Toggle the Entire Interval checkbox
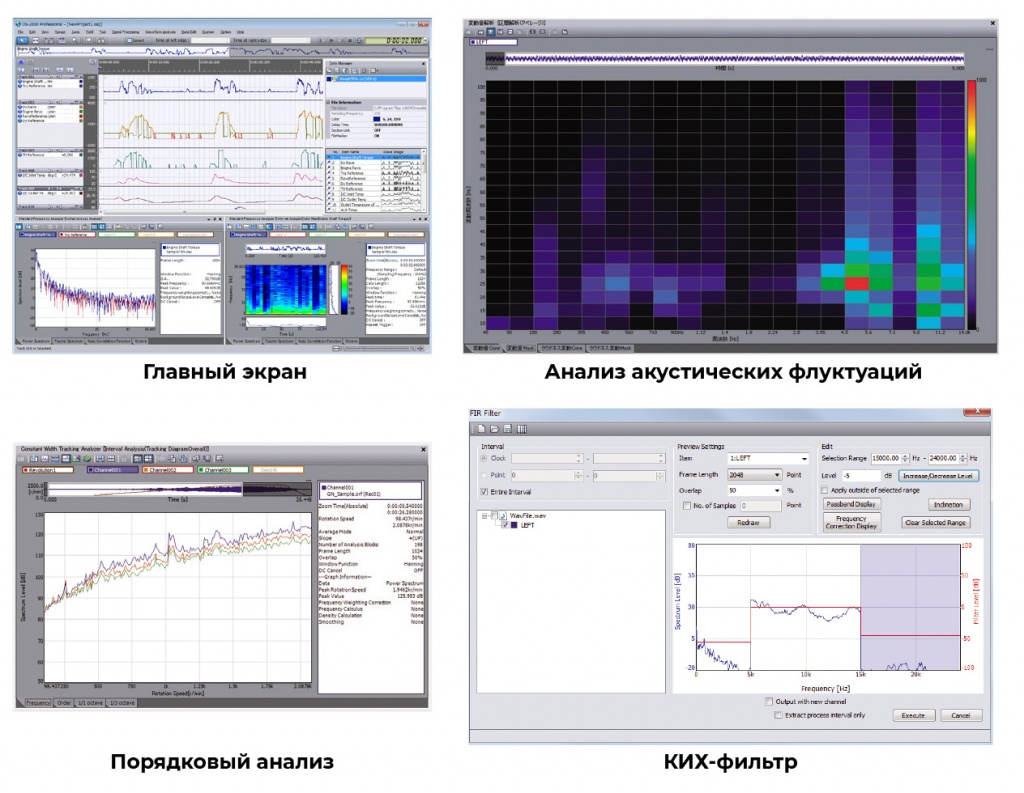Image resolution: width=1024 pixels, height=793 pixels. [486, 491]
